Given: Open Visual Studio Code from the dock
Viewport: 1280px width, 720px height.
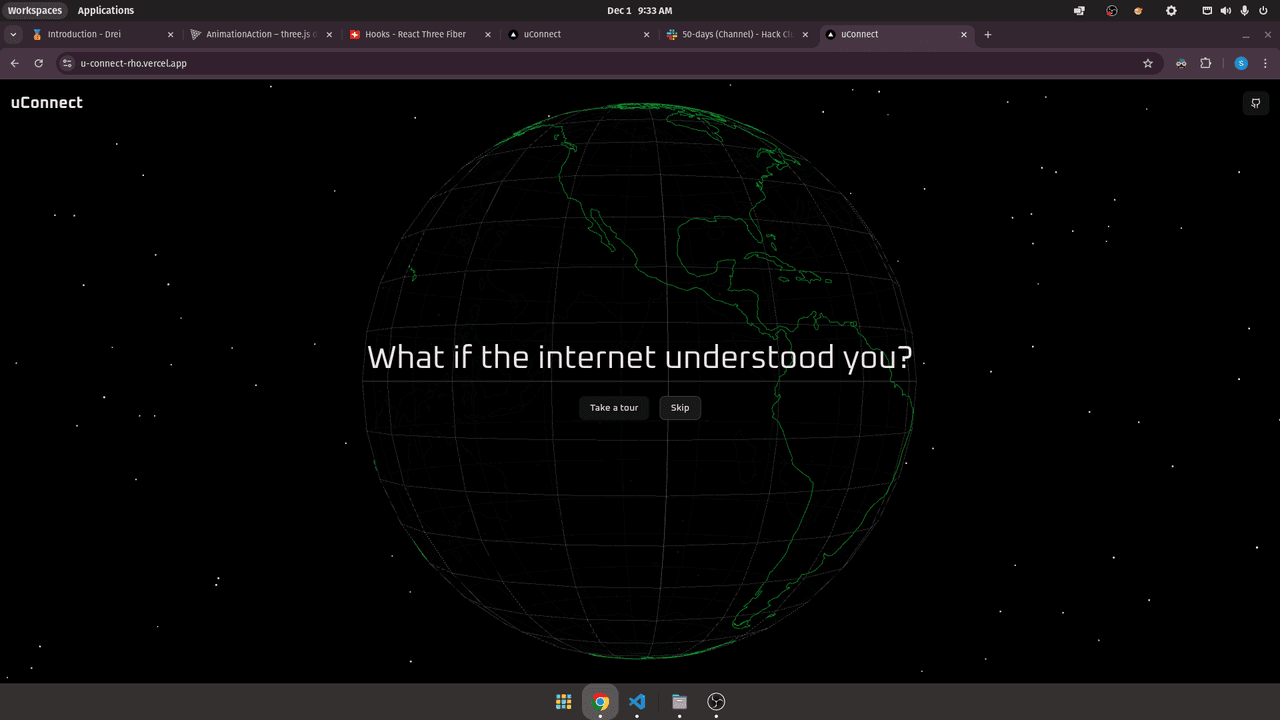Looking at the screenshot, I should point(638,702).
